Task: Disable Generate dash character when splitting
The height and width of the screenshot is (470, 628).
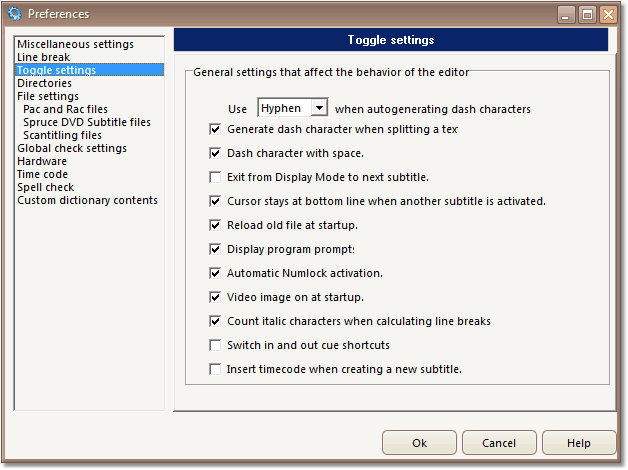Action: 215,129
